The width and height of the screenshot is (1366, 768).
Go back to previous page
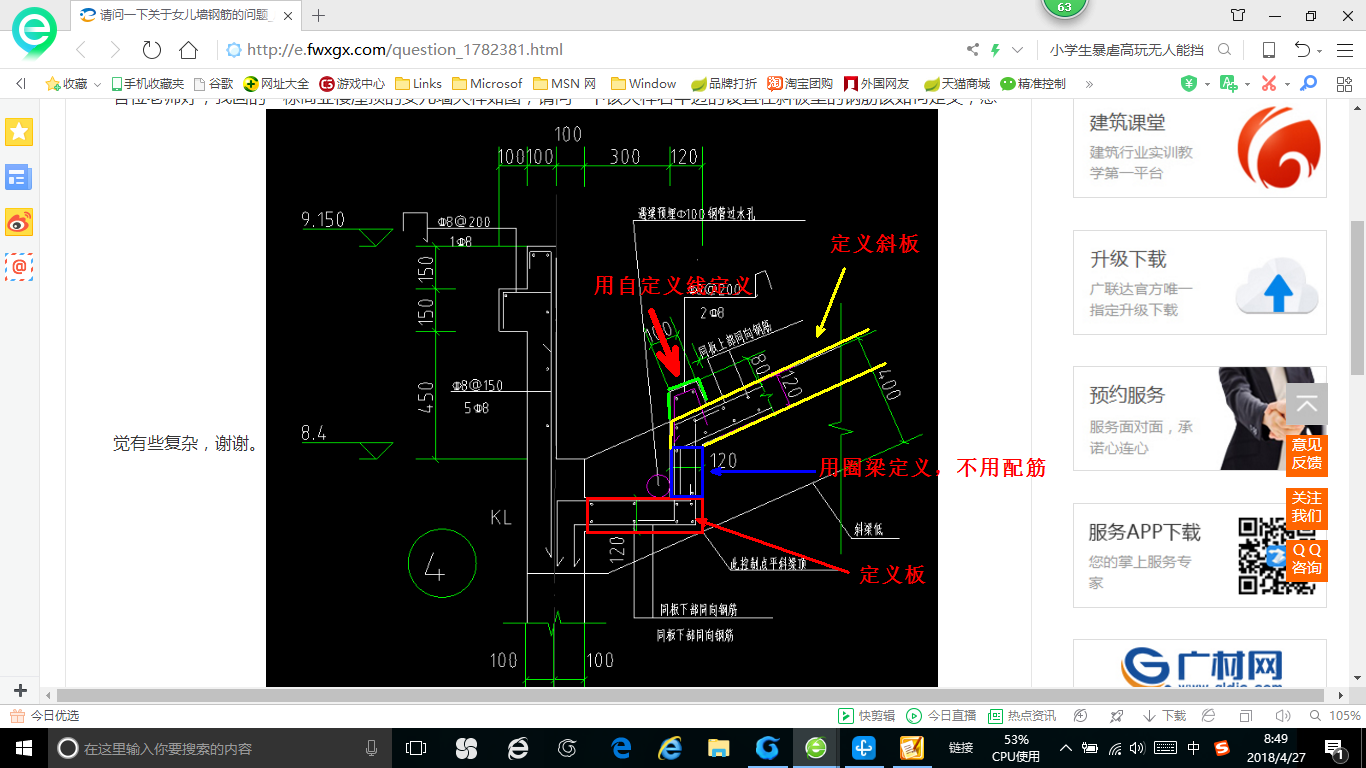(81, 50)
